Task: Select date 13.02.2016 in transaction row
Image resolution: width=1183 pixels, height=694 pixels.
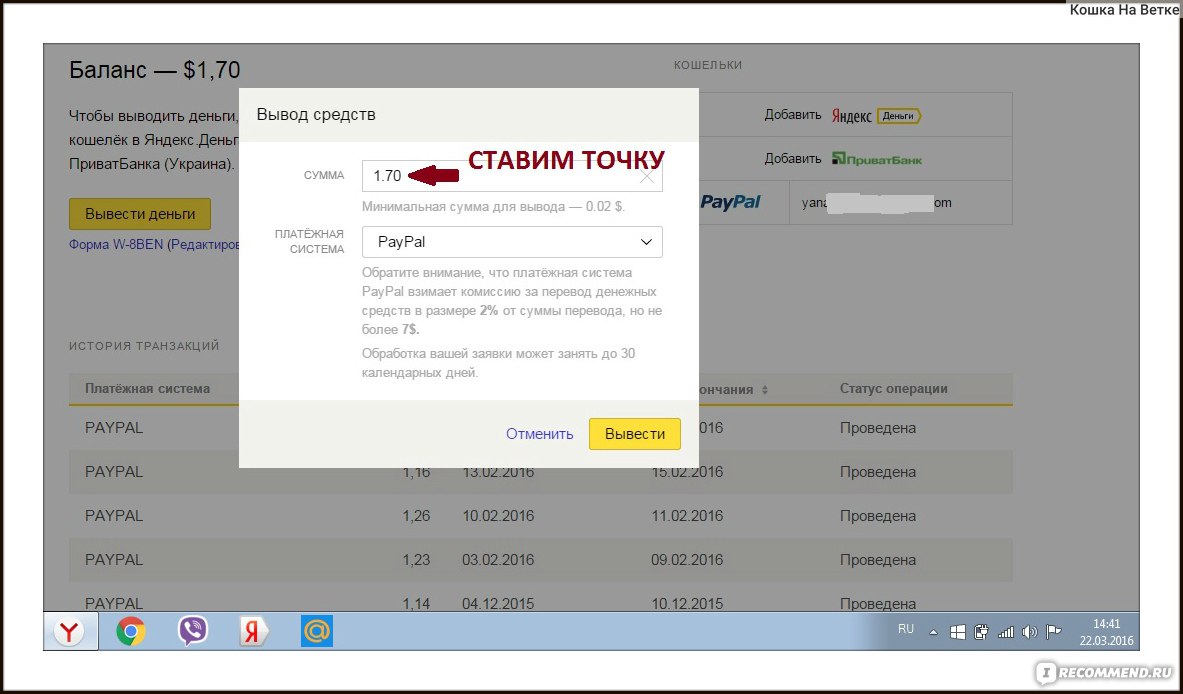Action: (x=498, y=472)
